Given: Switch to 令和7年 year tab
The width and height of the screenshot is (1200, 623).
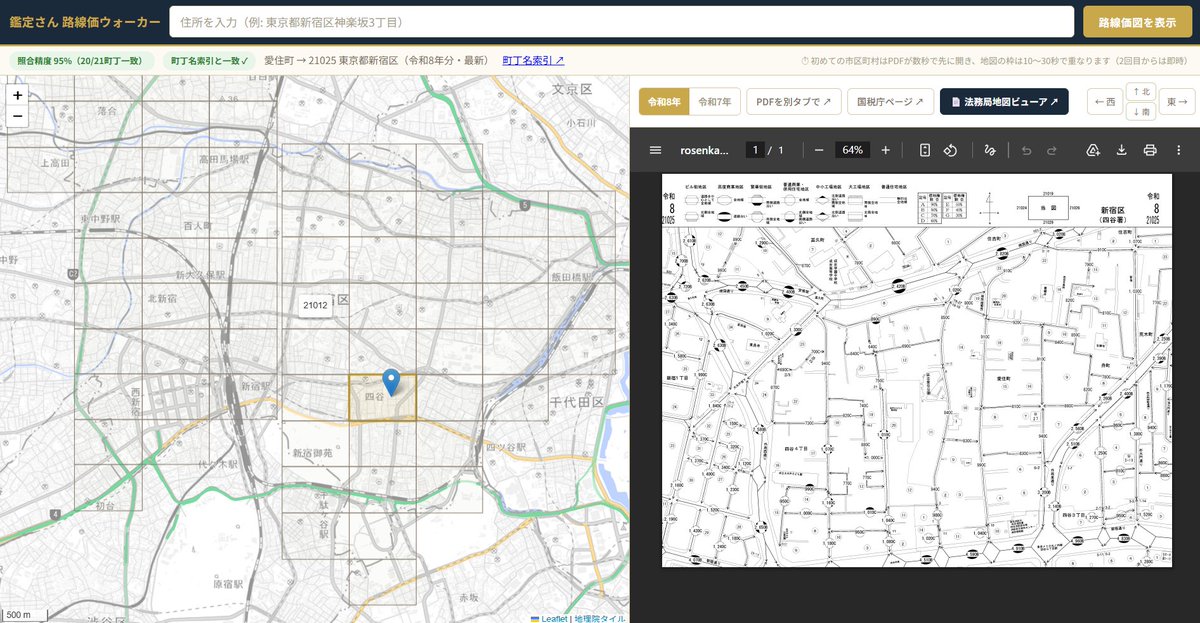Looking at the screenshot, I should click(714, 102).
